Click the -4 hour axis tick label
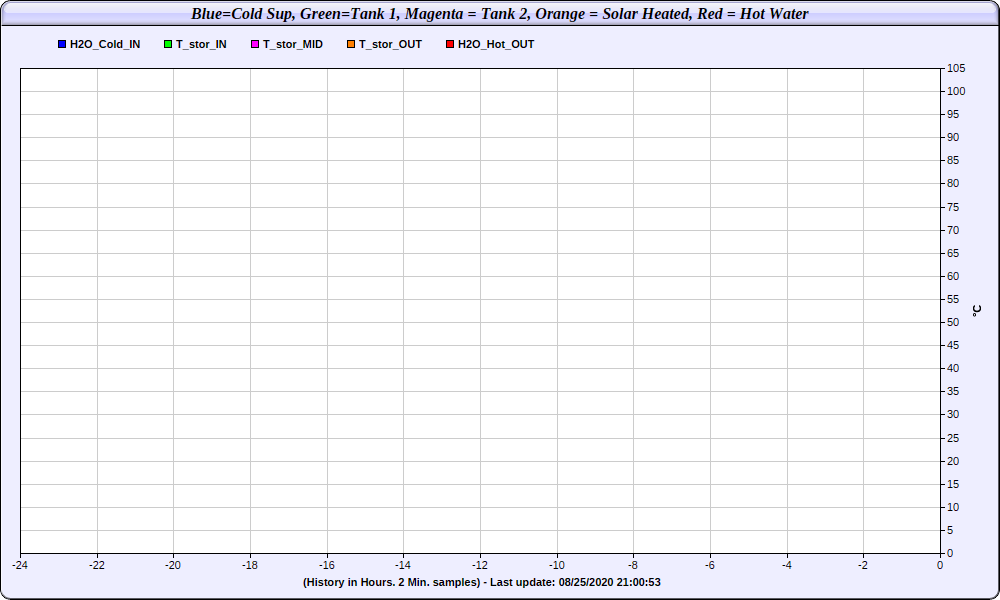Screen dimensions: 1000x600 pyautogui.click(x=787, y=565)
